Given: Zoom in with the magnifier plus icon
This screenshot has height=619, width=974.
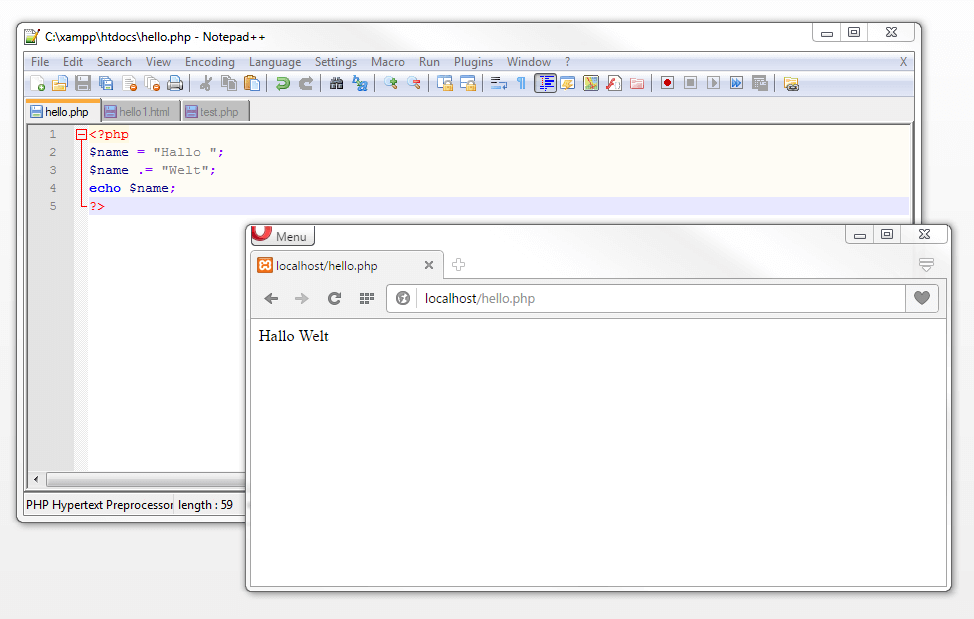Looking at the screenshot, I should [x=391, y=83].
